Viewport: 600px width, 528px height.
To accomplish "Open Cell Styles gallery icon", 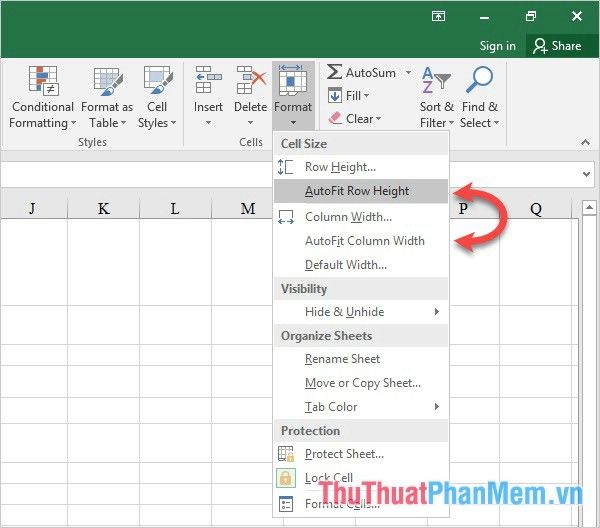I will click(158, 80).
